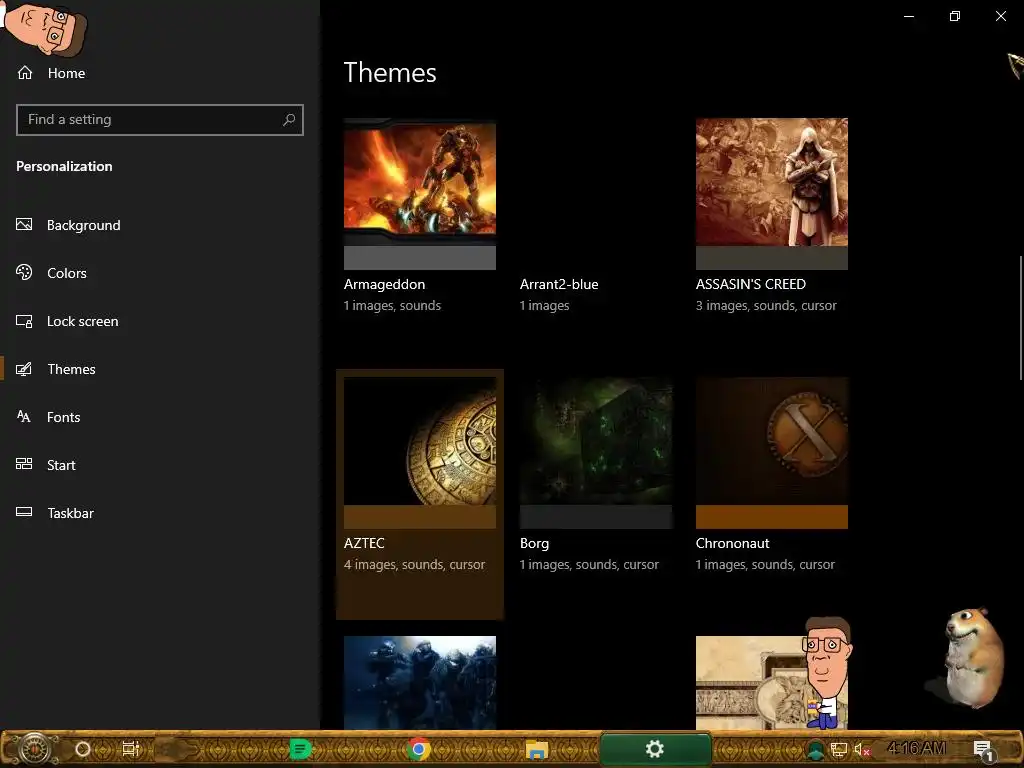Viewport: 1024px width, 768px height.
Task: Click the Start tiles icon
Action: (24, 464)
